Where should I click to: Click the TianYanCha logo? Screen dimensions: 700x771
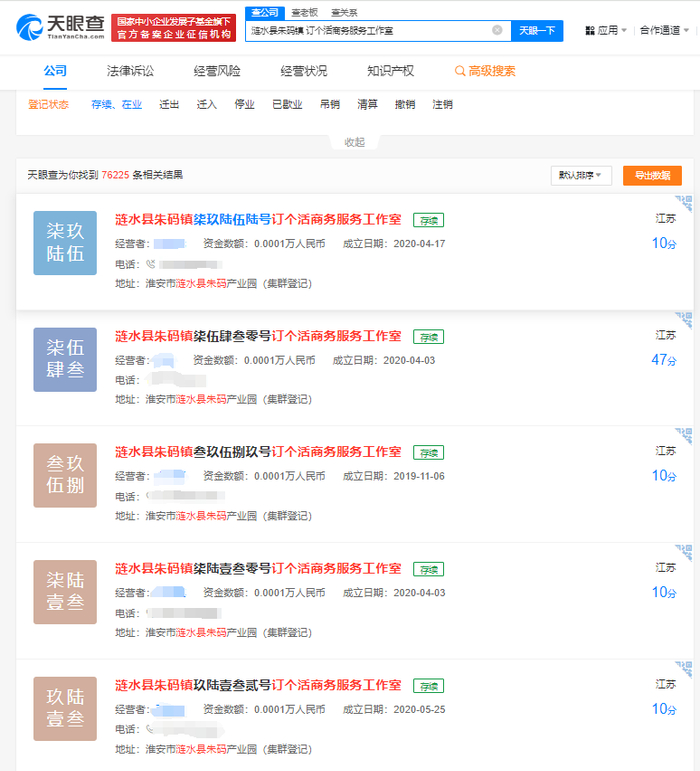[60, 27]
